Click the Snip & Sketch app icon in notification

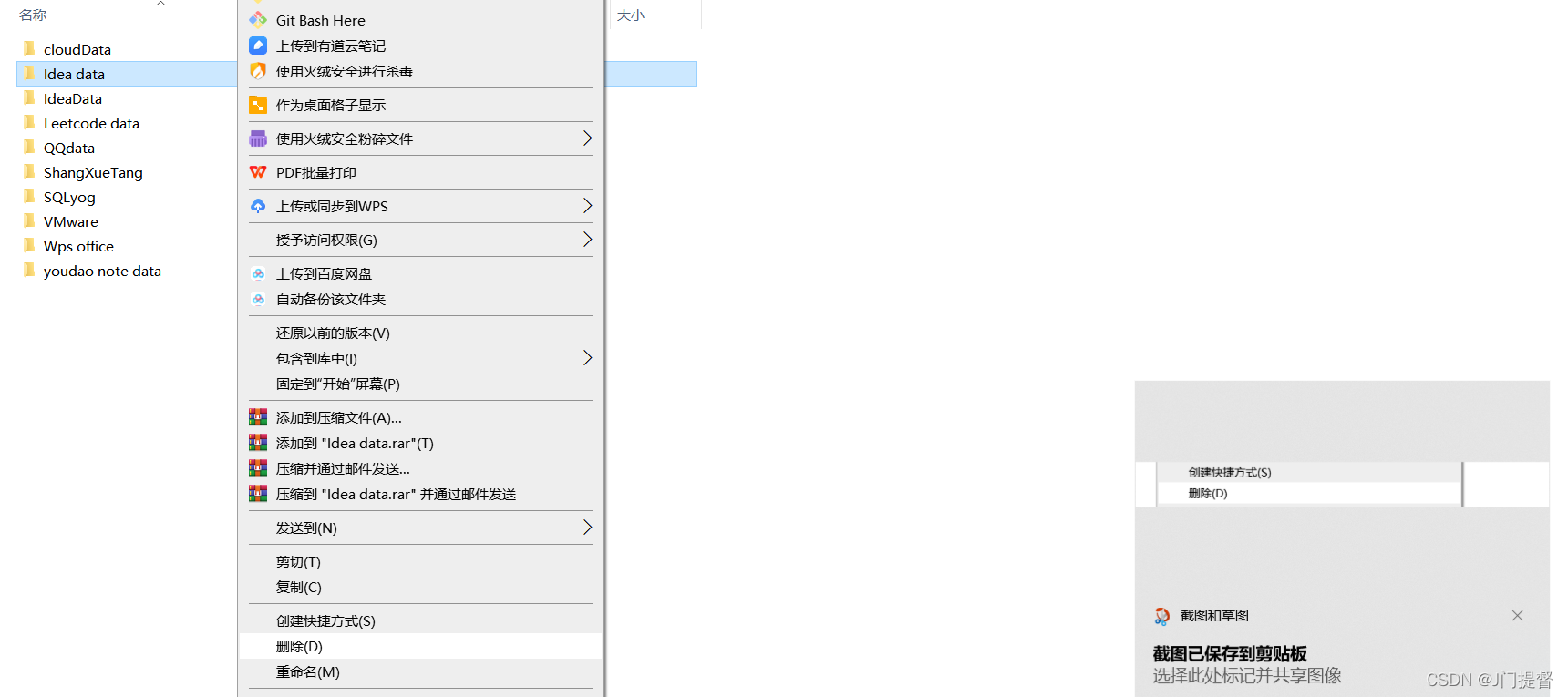1161,616
